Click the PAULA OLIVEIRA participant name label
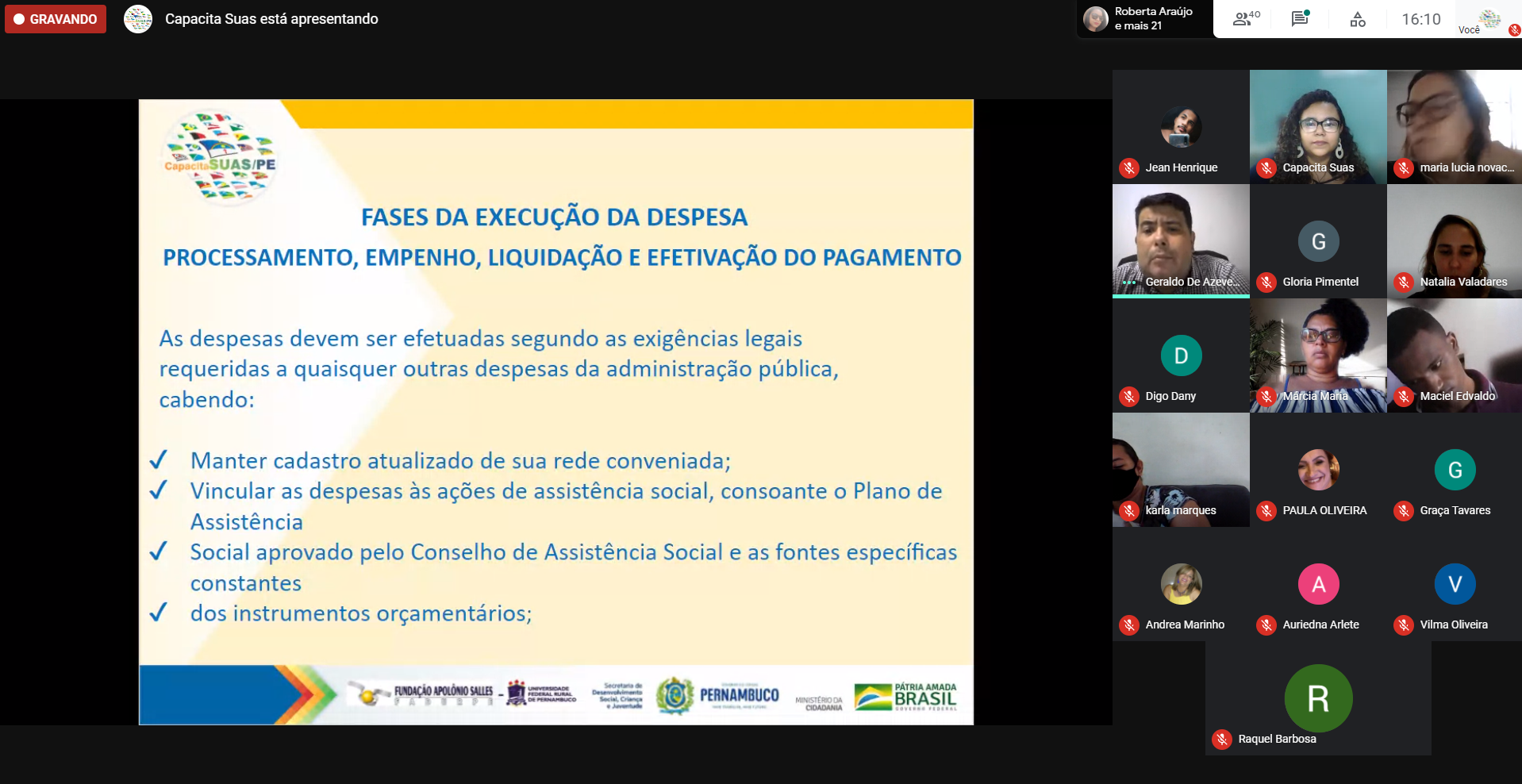This screenshot has height=784, width=1522. pyautogui.click(x=1324, y=511)
